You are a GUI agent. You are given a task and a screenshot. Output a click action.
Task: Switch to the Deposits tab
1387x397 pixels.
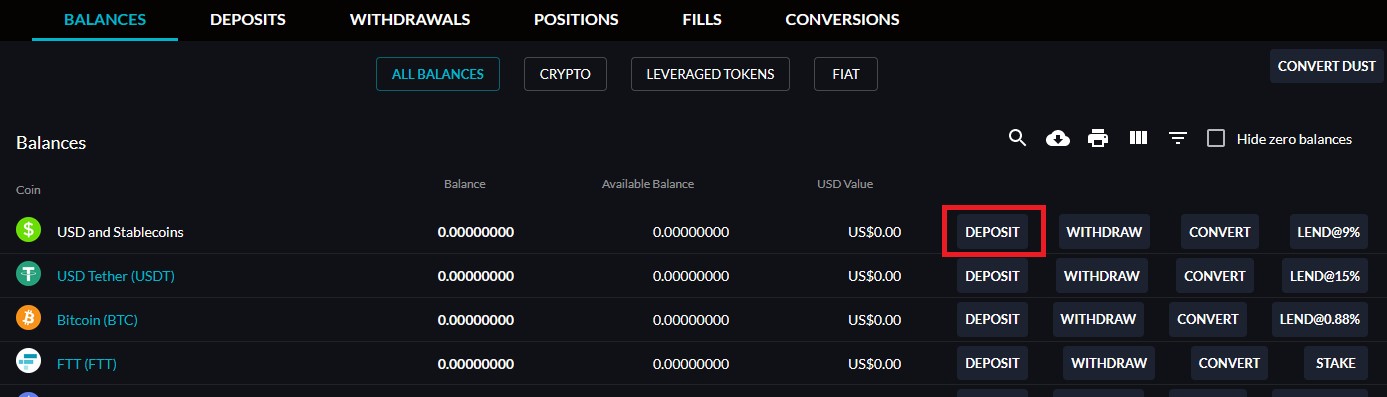(248, 20)
